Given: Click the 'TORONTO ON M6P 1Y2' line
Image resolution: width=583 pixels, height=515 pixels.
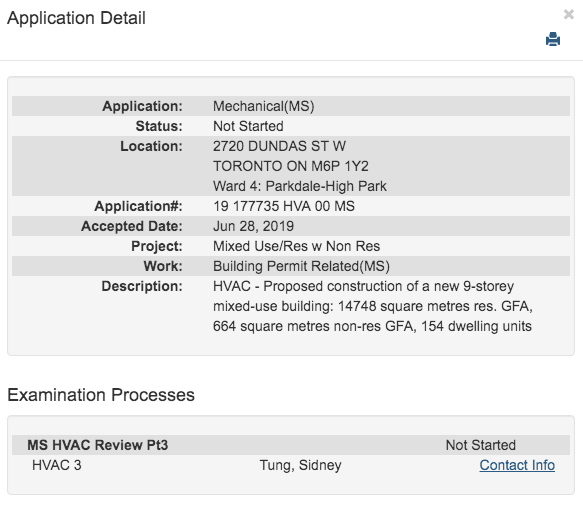Looking at the screenshot, I should pos(291,166).
